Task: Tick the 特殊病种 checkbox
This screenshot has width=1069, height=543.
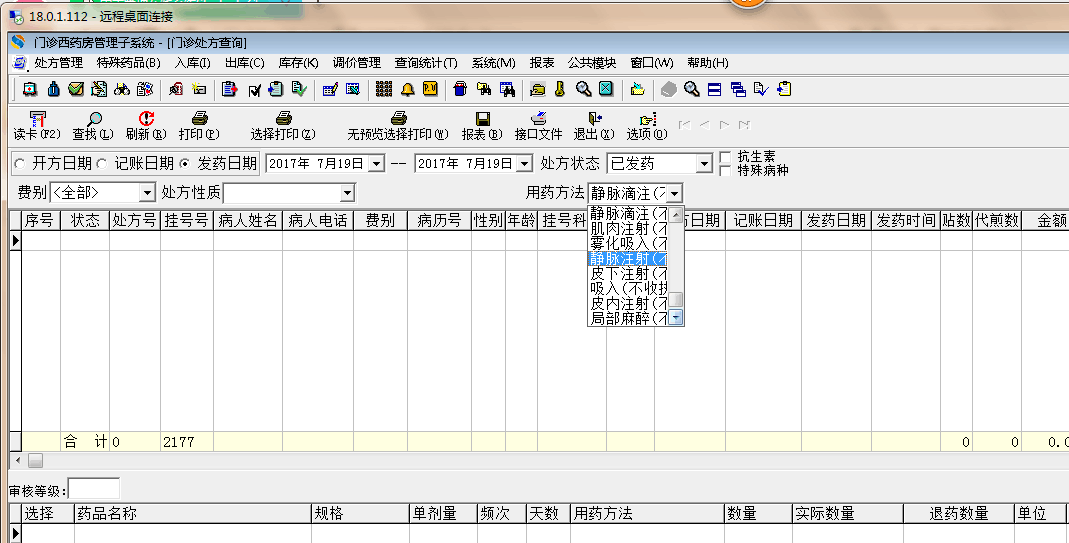Action: point(725,171)
